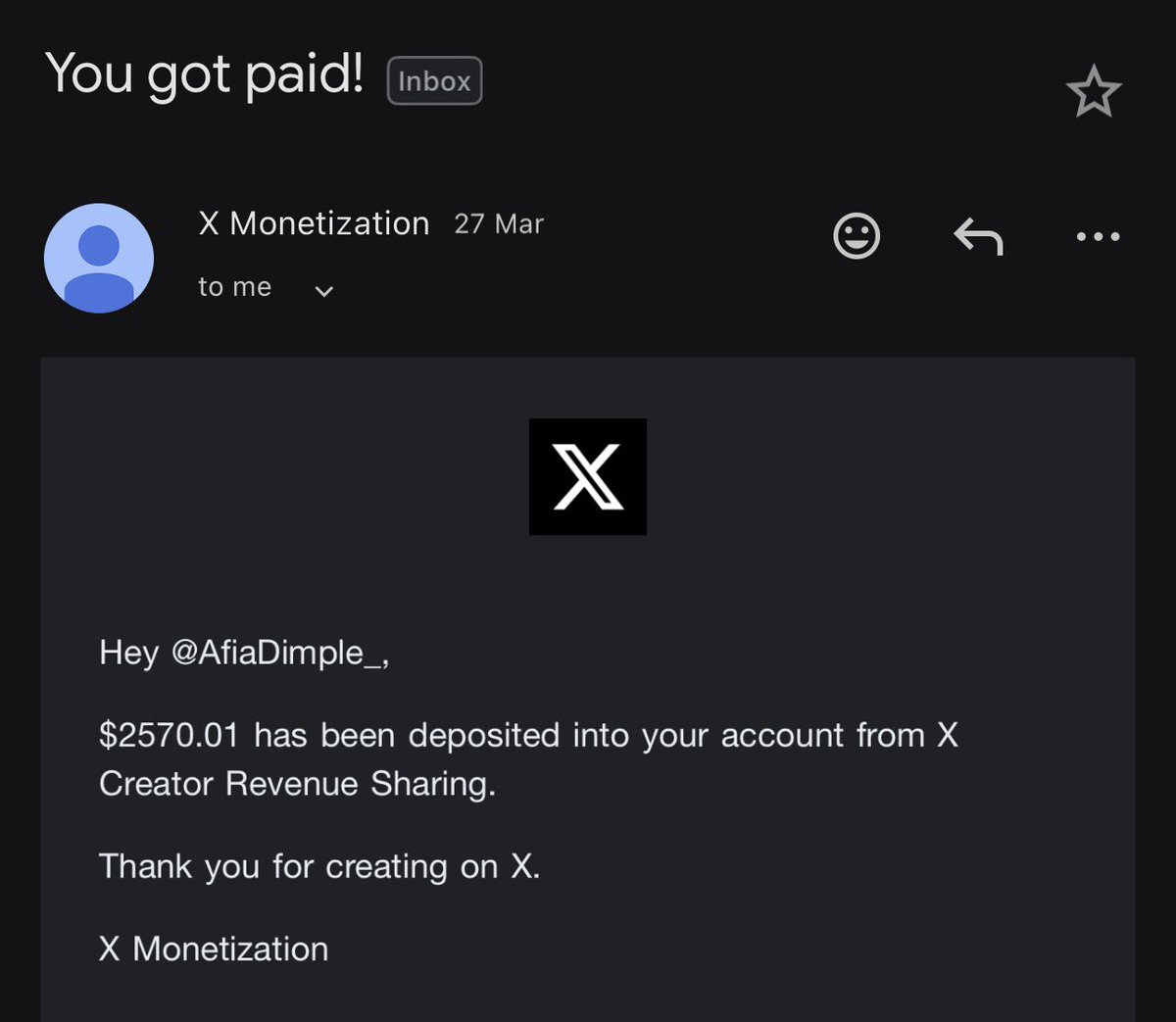This screenshot has height=1022, width=1176.
Task: Click the text "Creator Revenue Sharing."
Action: (298, 784)
